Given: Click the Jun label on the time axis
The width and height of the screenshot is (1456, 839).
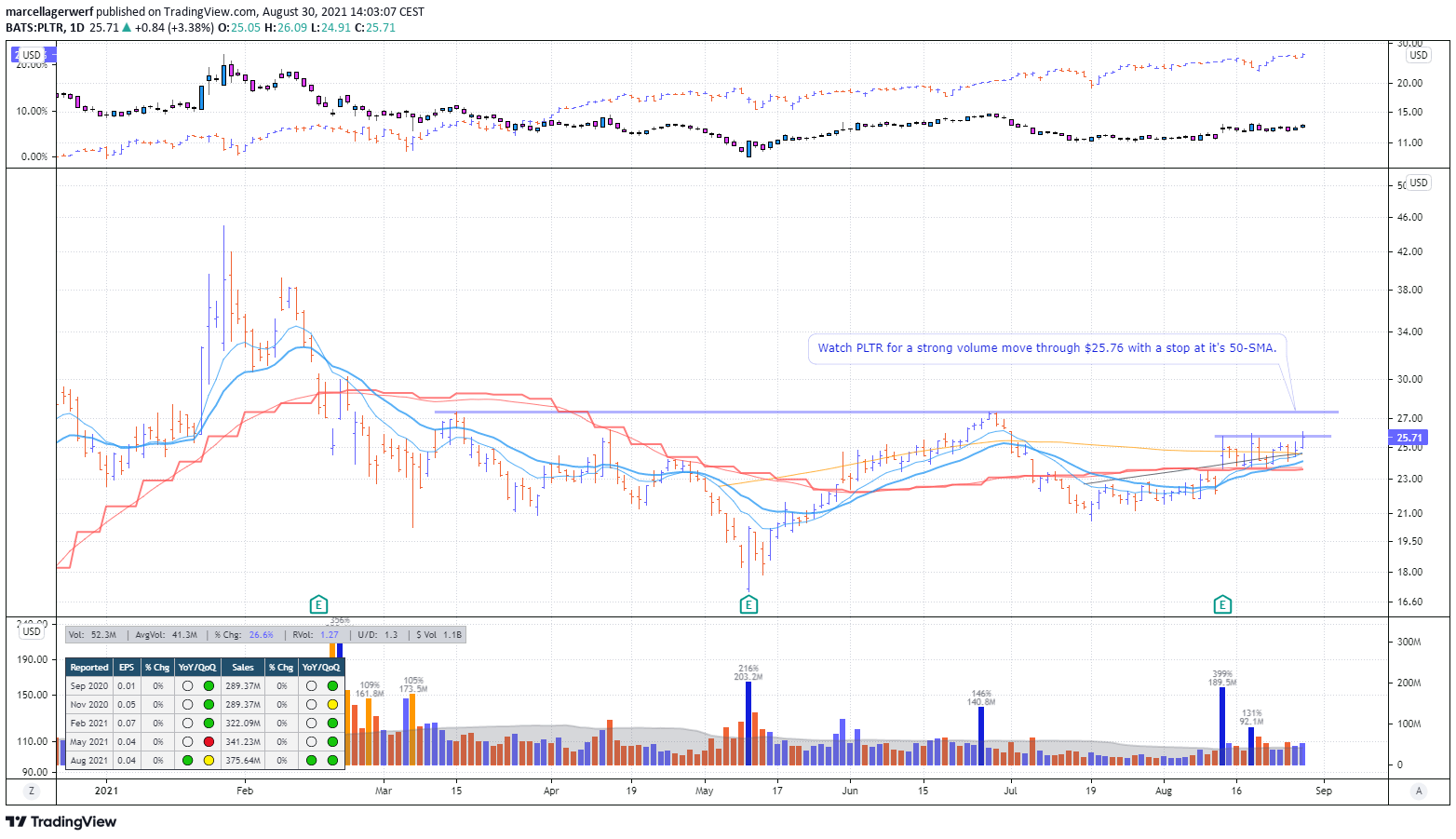Looking at the screenshot, I should 850,791.
